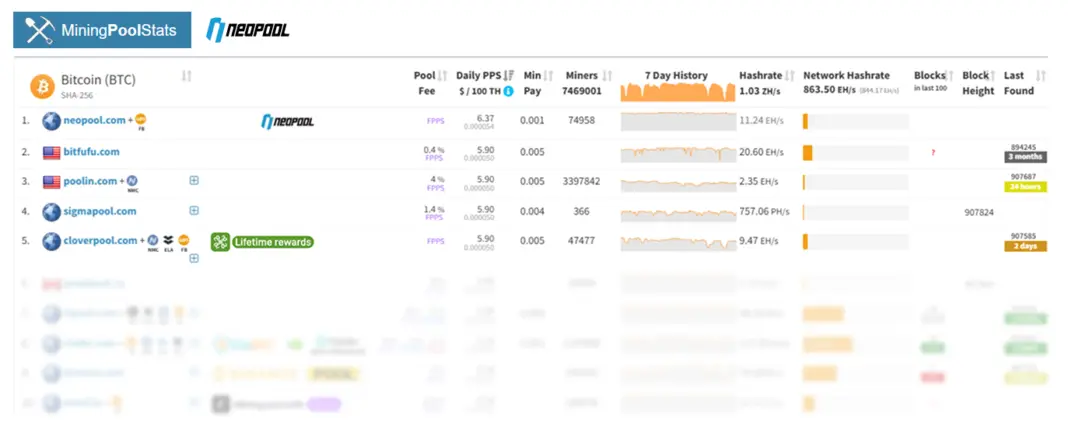The height and width of the screenshot is (436, 1068).
Task: Open the Daily PPS info icon
Action: [x=508, y=91]
